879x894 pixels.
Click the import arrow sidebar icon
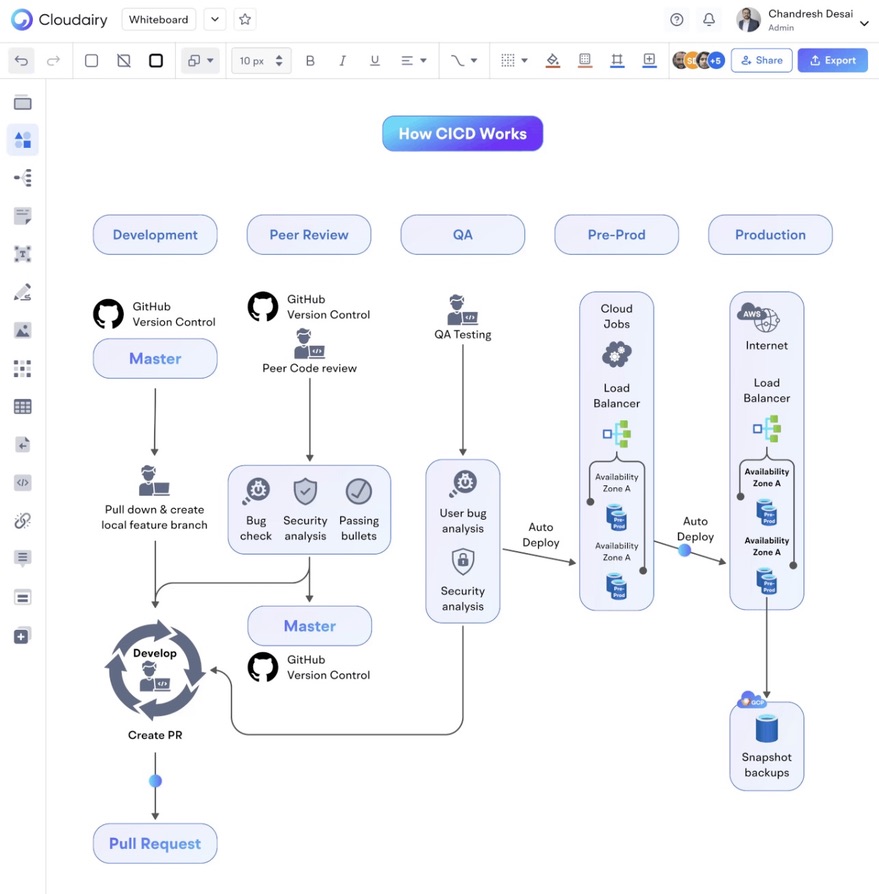[x=23, y=445]
